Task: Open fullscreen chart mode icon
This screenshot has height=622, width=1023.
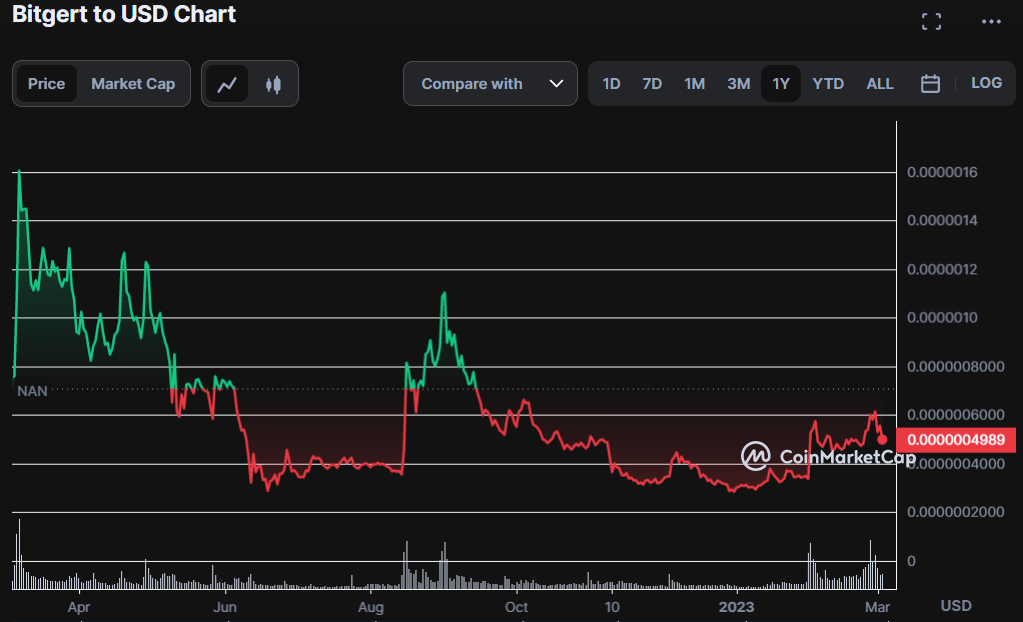Action: 932,22
